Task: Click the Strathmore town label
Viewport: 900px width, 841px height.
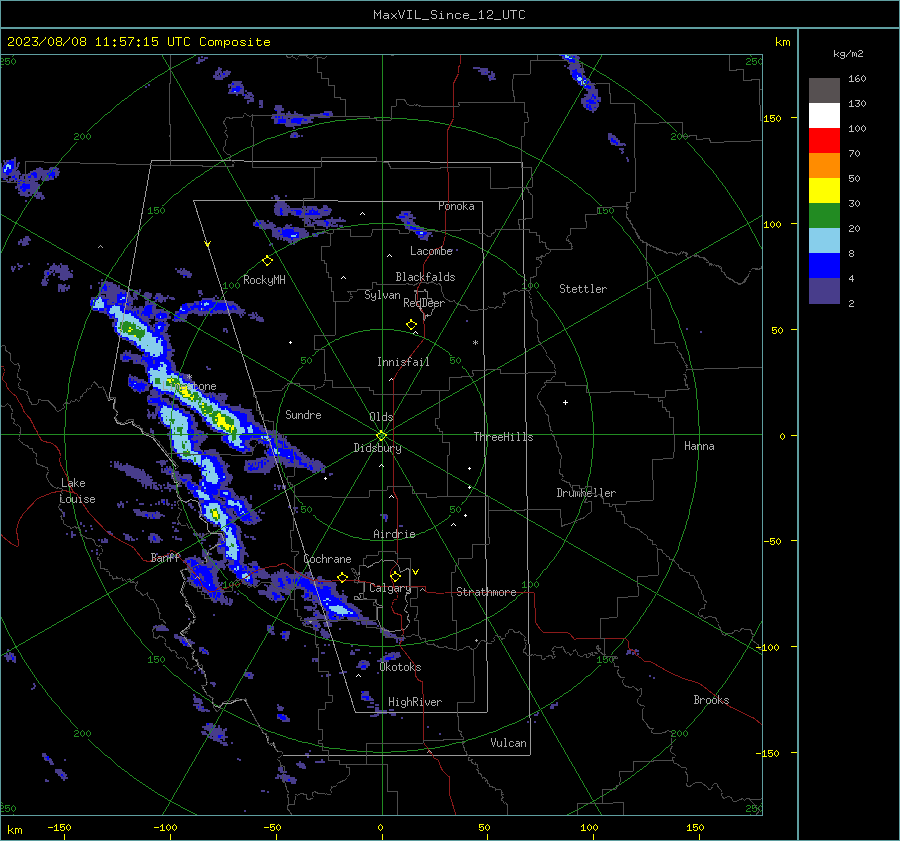Action: (x=486, y=592)
